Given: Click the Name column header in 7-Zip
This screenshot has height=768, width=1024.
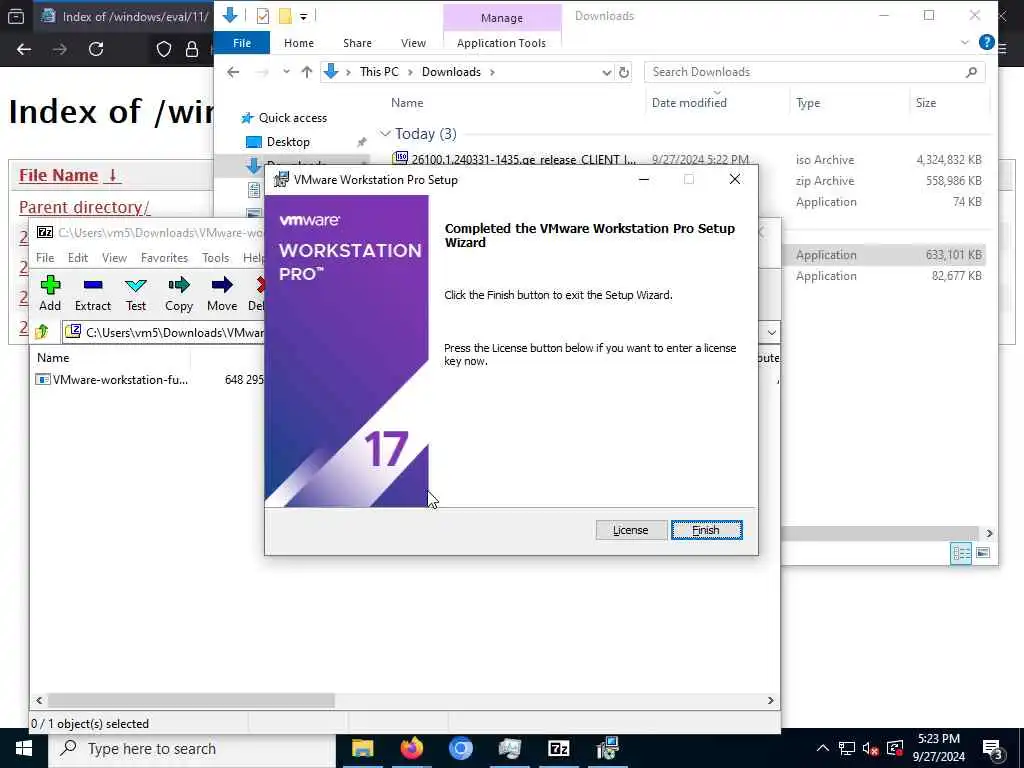Looking at the screenshot, I should (x=53, y=357).
